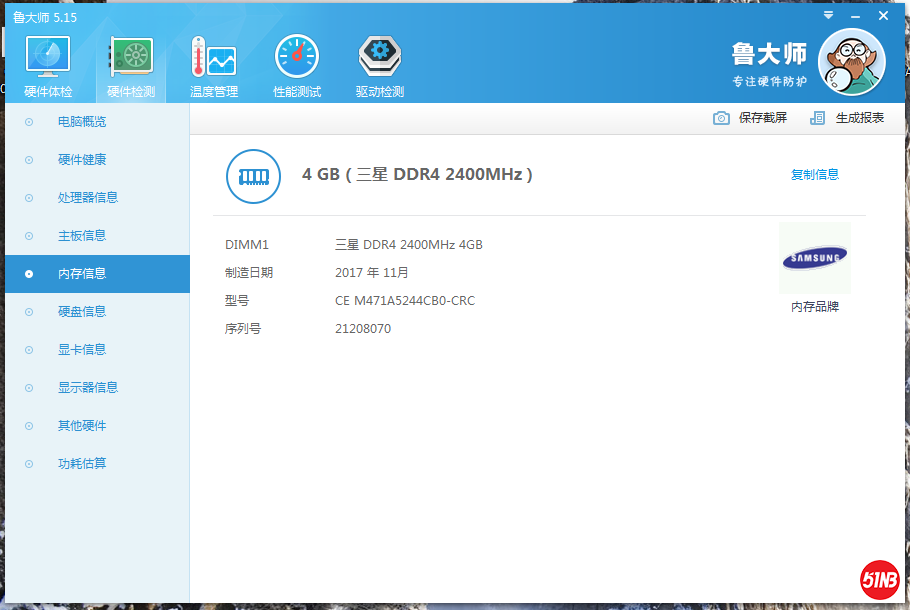Screen dimensions: 910x610
Task: Open 显示器信息 monitor info
Action: tap(88, 388)
